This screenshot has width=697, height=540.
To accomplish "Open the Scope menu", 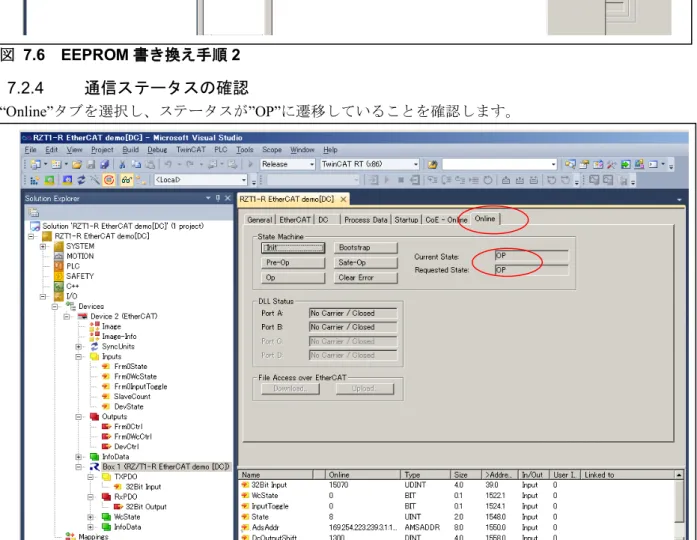I will (272, 150).
